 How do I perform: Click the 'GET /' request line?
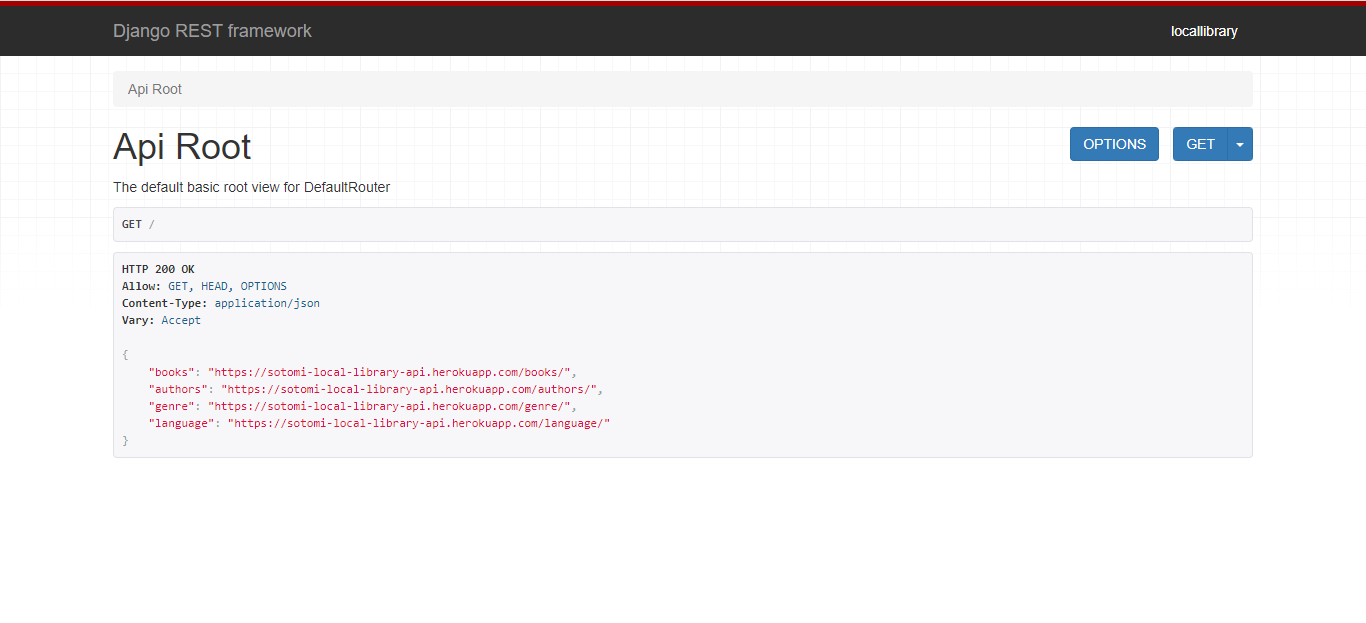click(138, 224)
